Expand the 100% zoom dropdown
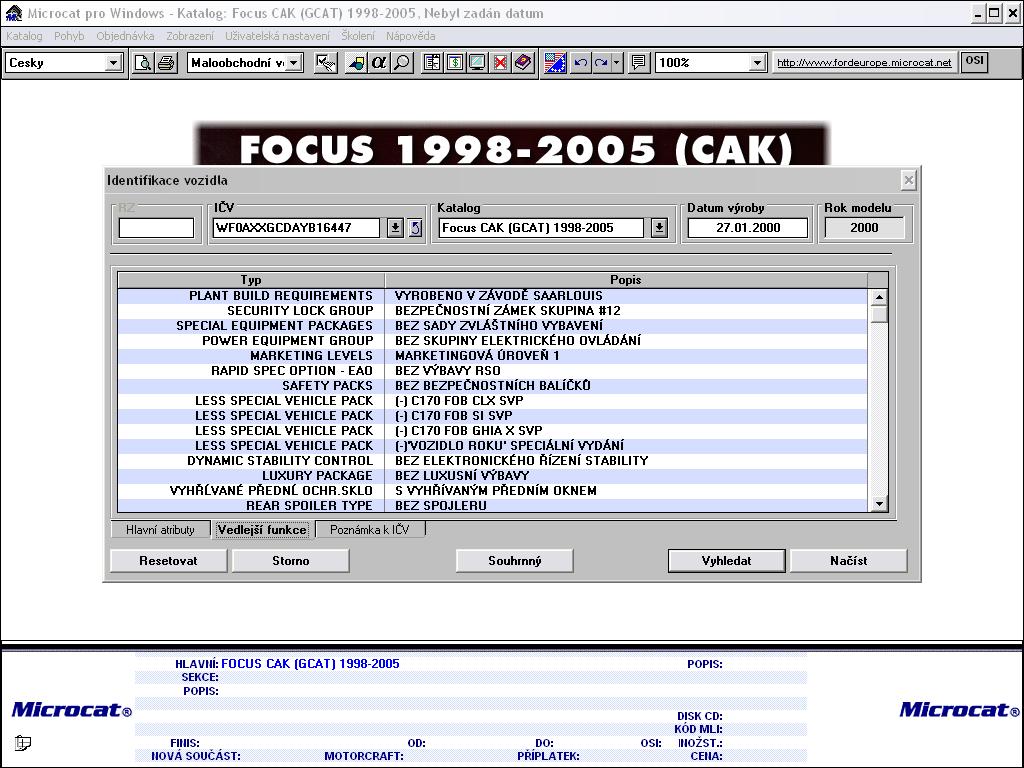This screenshot has height=768, width=1024. [757, 63]
